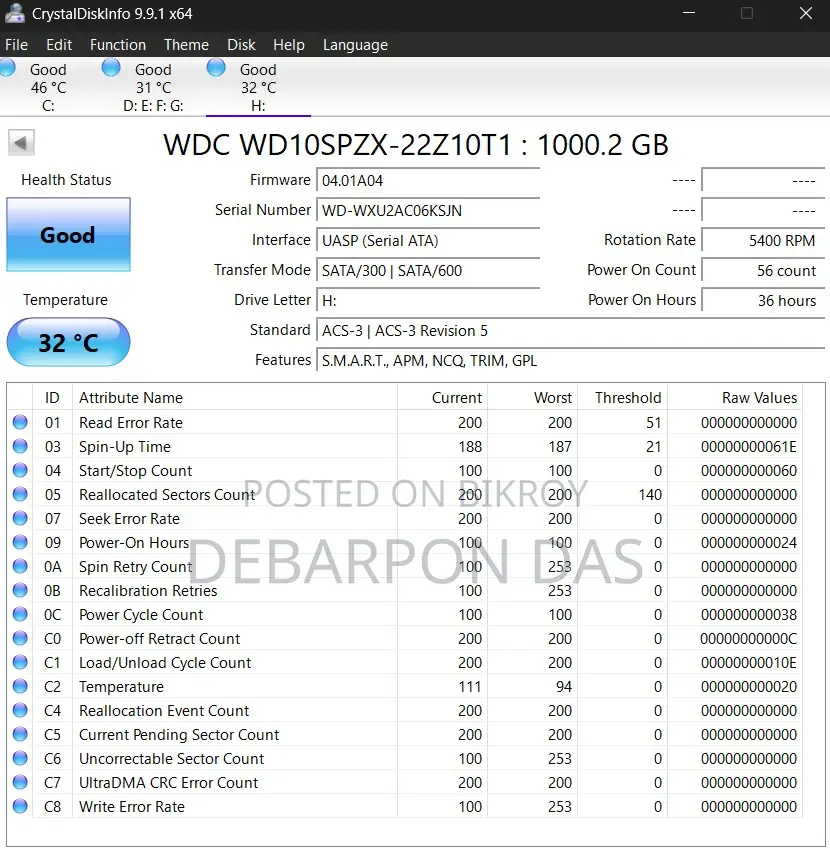
Task: Click the status dot for Start/Stop Count
Action: [20, 470]
